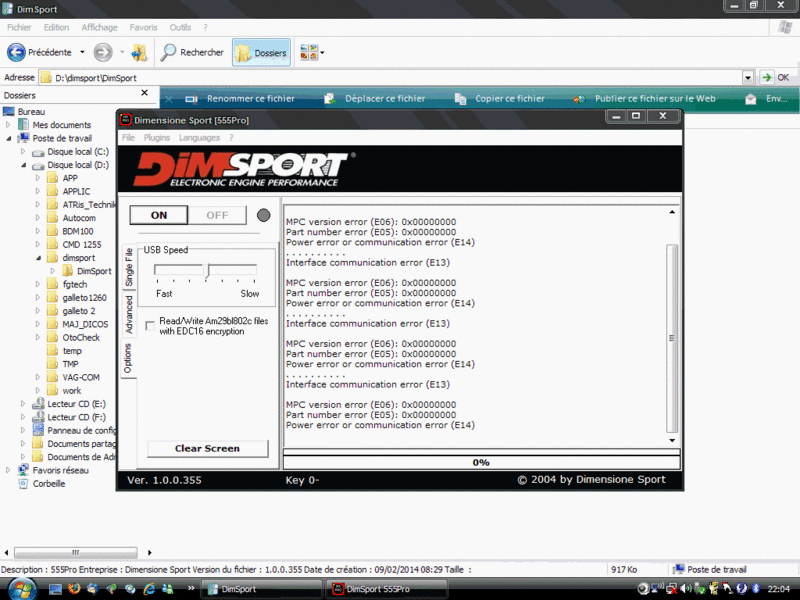
Task: Toggle the Dossiers folders pane button
Action: (261, 53)
